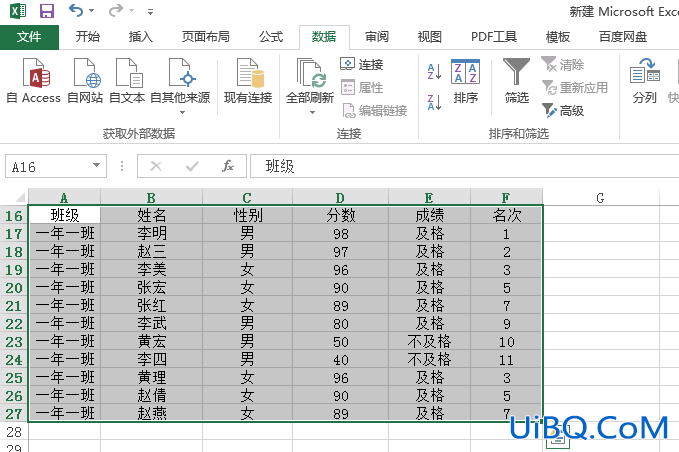Cancel formula entry X button

click(x=156, y=166)
